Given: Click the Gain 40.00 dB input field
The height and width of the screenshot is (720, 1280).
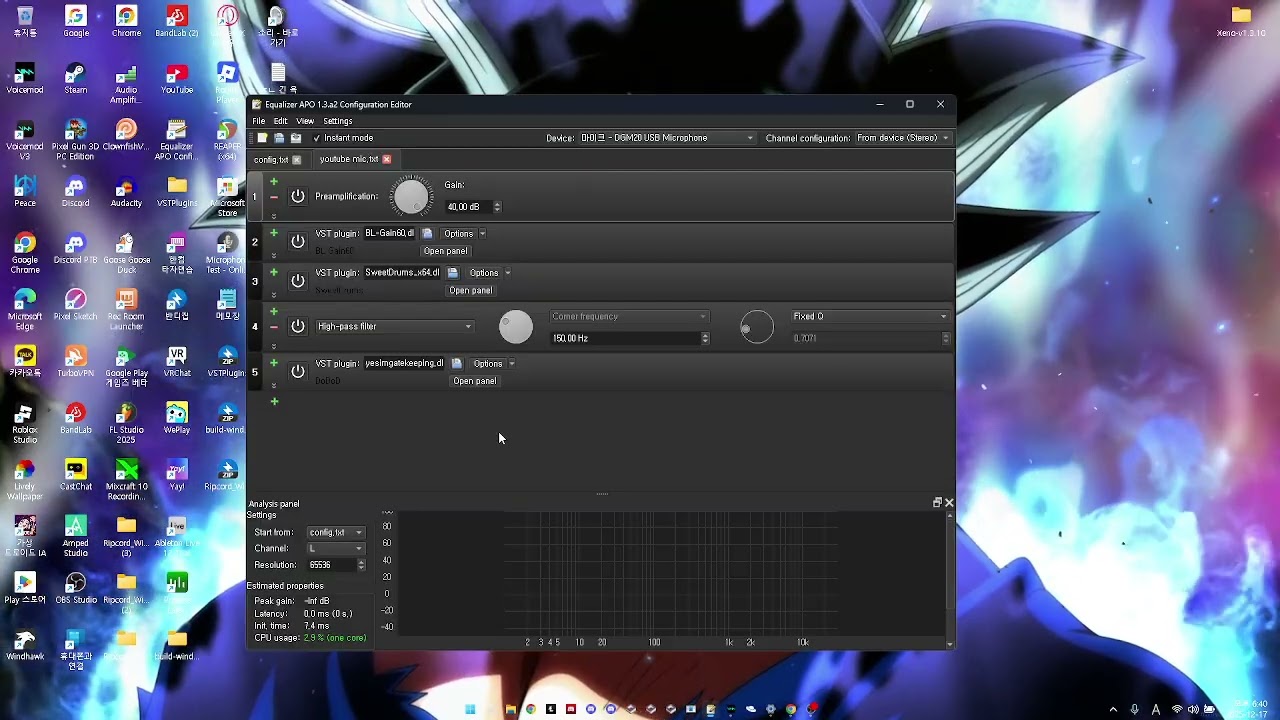Looking at the screenshot, I should tap(468, 207).
